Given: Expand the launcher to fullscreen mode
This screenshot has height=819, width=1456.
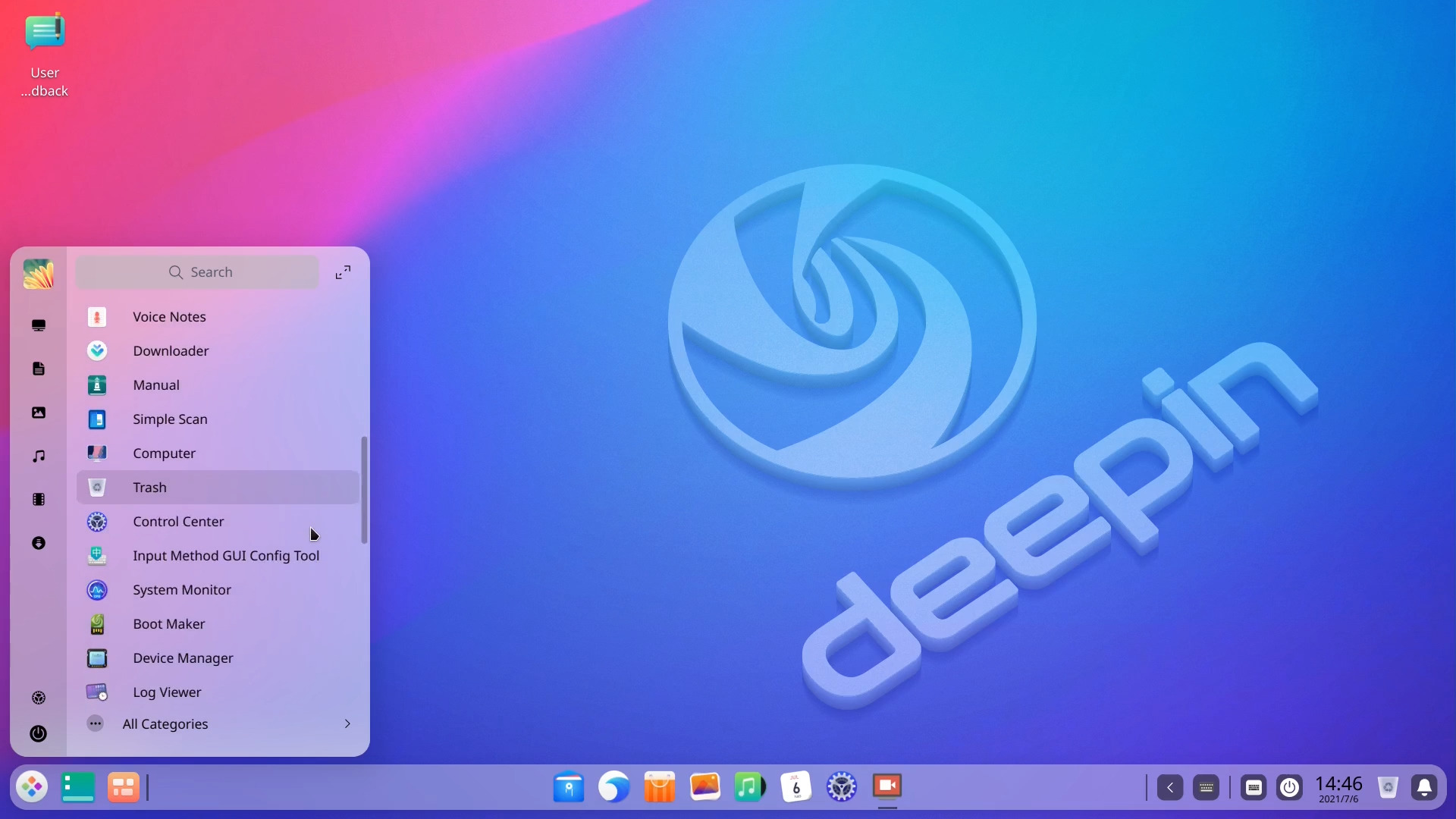Looking at the screenshot, I should 343,271.
